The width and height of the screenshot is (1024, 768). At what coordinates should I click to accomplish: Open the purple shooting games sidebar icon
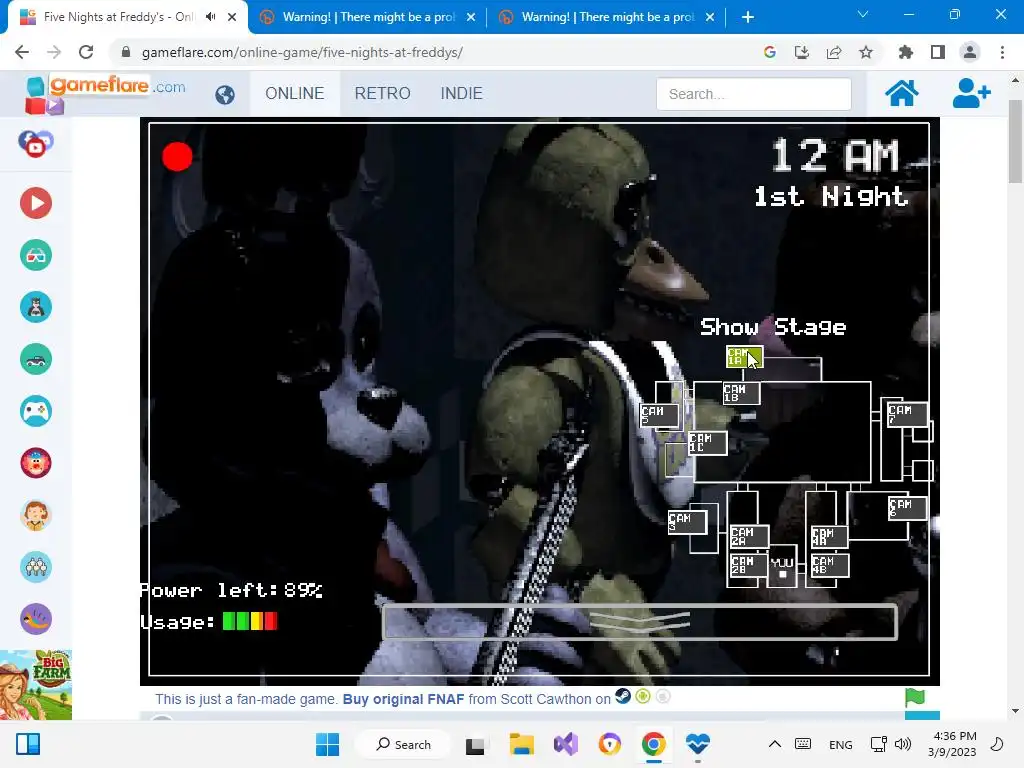pos(36,619)
